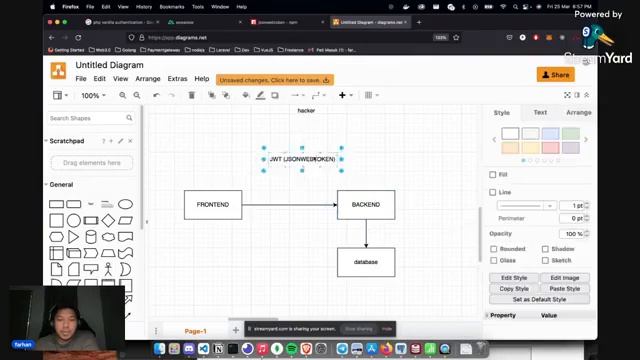
Task: Select the note page shape
Action: pyautogui.click(x=56, y=269)
